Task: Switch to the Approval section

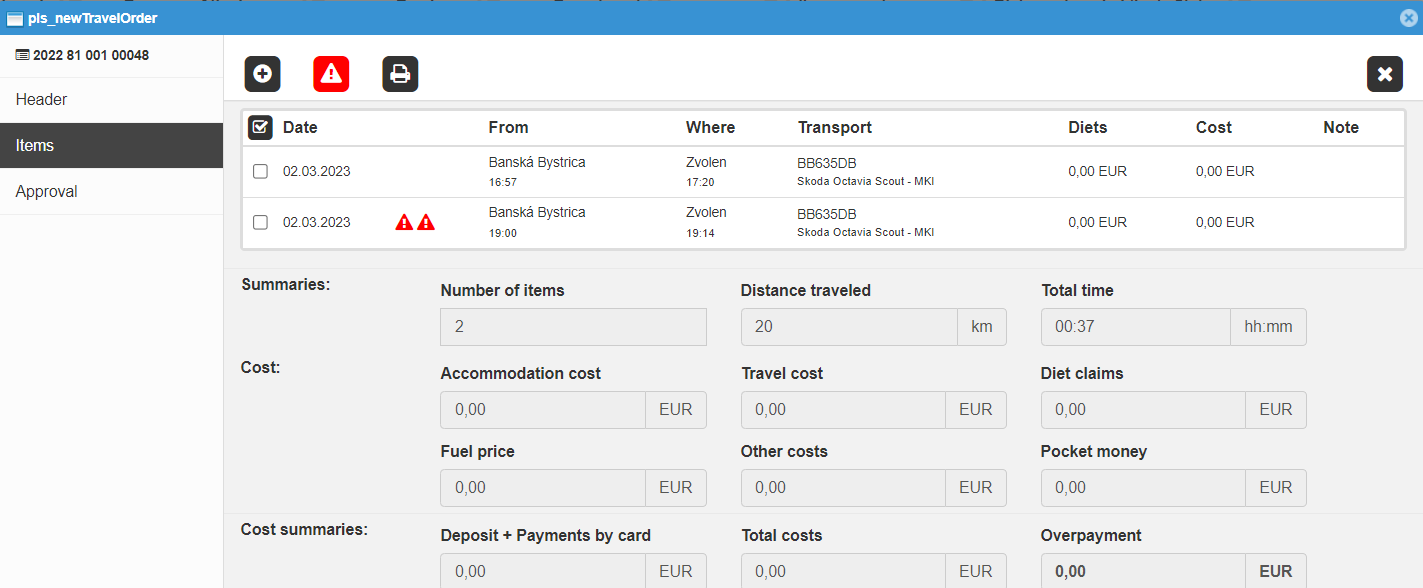Action: click(x=111, y=192)
